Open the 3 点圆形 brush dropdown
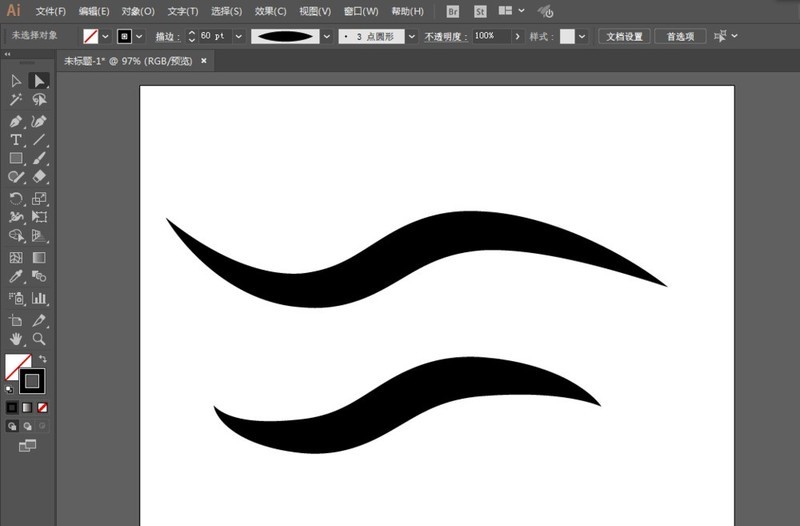 (x=412, y=36)
